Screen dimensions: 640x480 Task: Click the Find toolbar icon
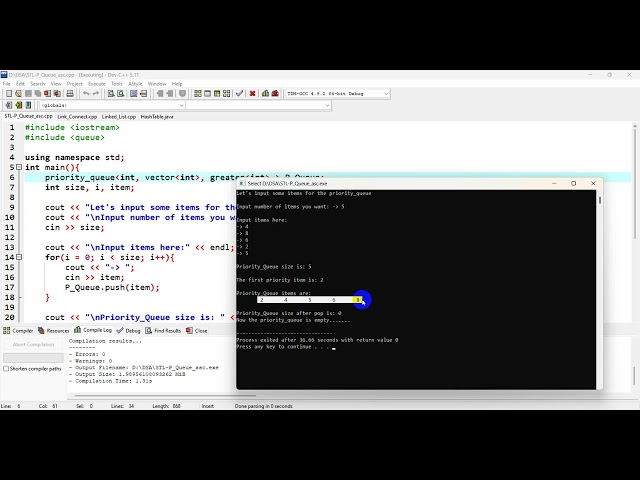coord(111,93)
